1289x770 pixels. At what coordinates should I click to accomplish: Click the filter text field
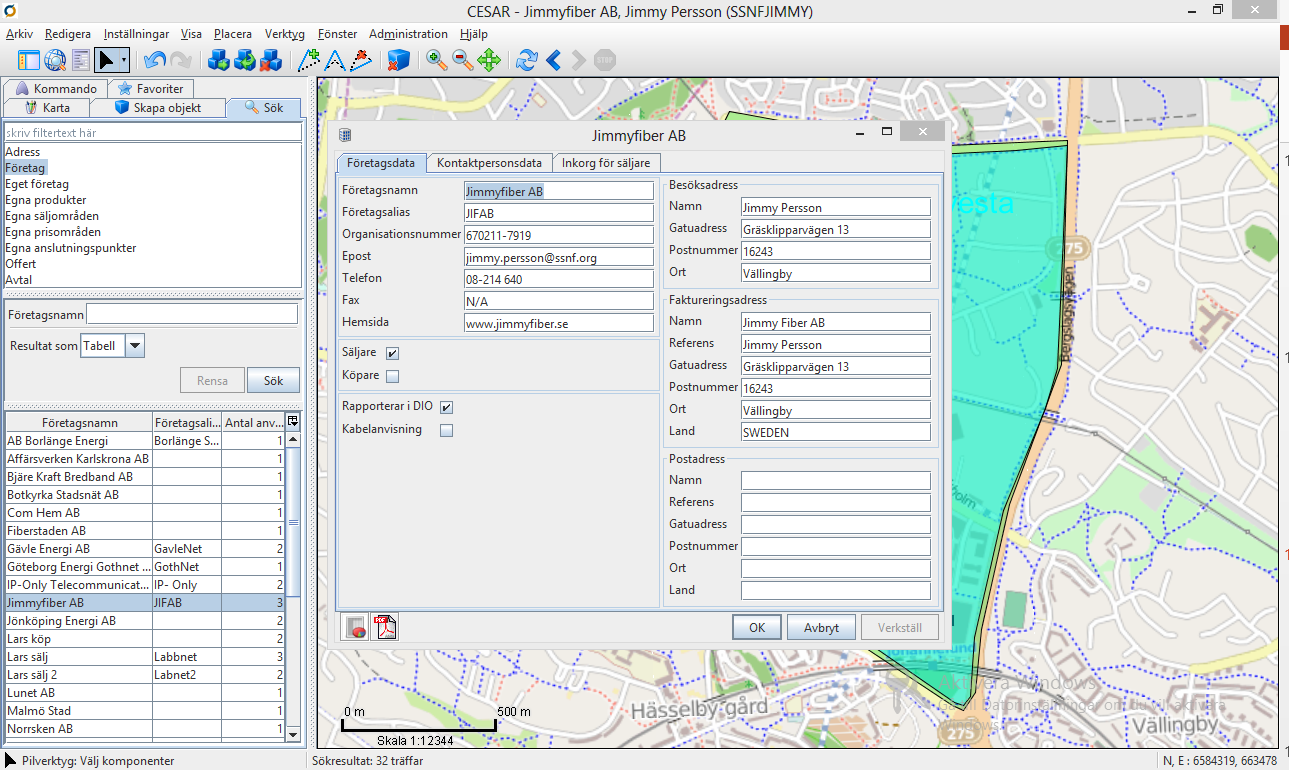pos(153,132)
